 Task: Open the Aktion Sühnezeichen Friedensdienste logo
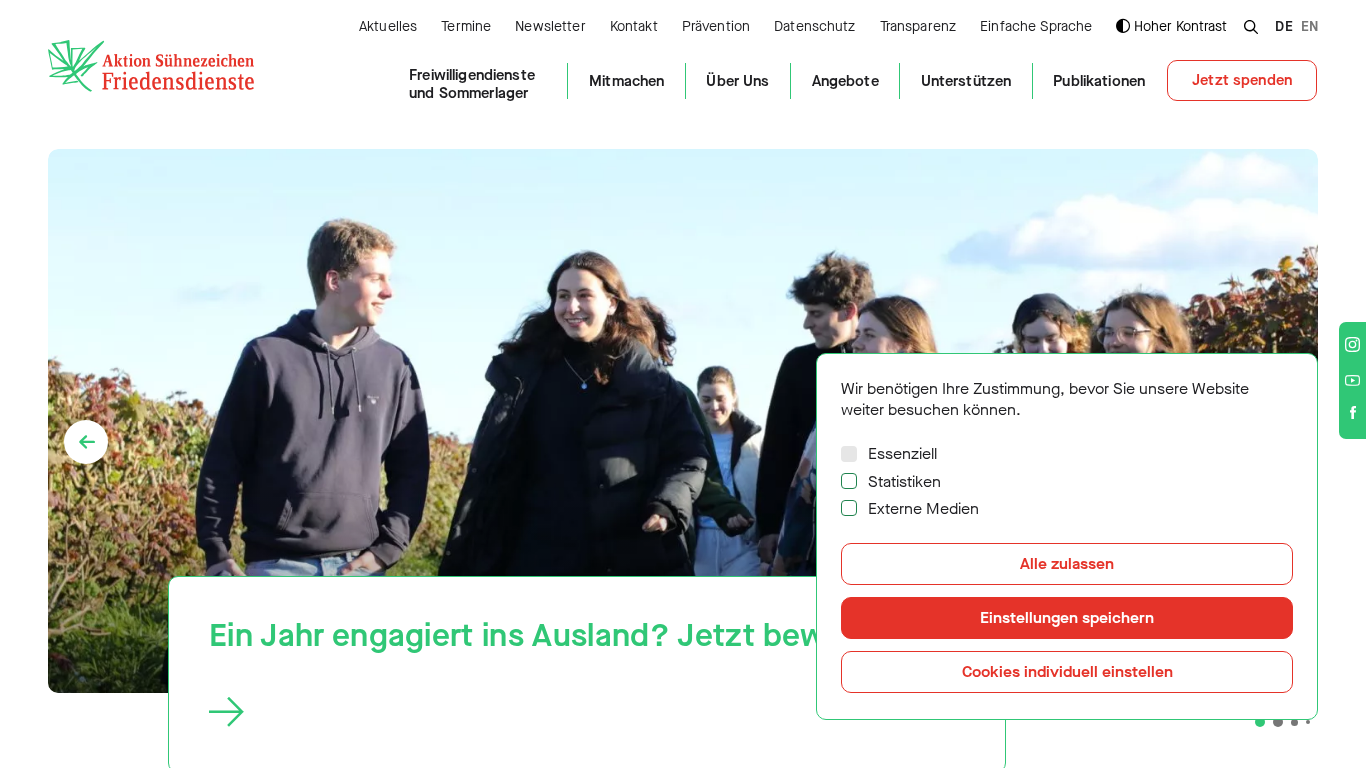coord(151,66)
